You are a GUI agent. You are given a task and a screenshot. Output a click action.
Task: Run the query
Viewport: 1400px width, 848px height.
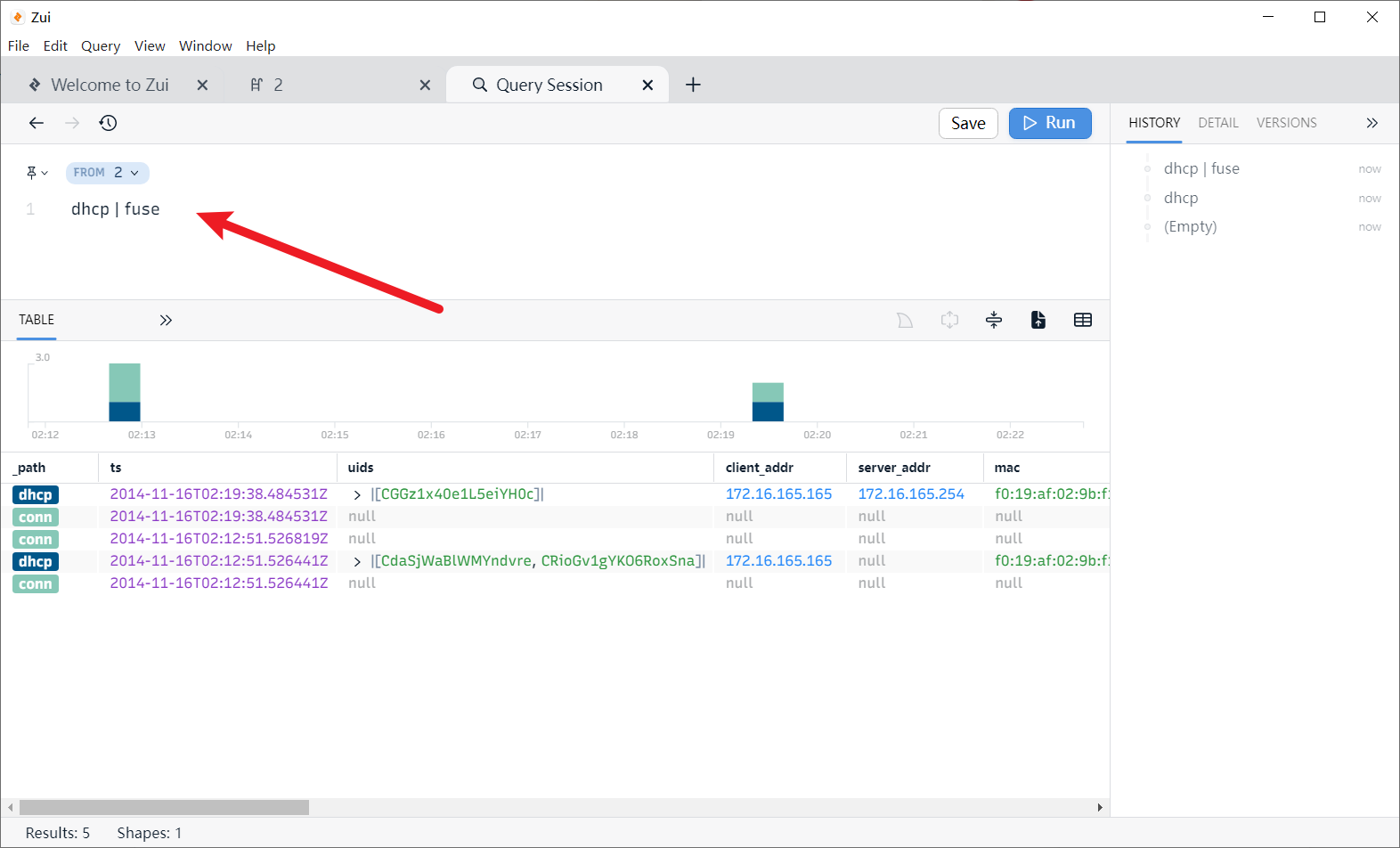coord(1050,123)
